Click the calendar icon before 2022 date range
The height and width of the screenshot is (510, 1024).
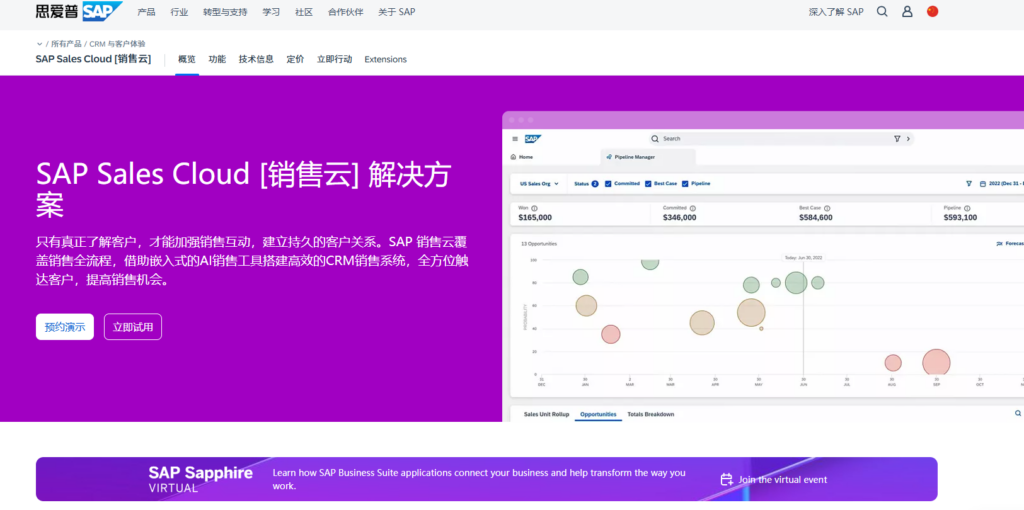click(x=984, y=183)
